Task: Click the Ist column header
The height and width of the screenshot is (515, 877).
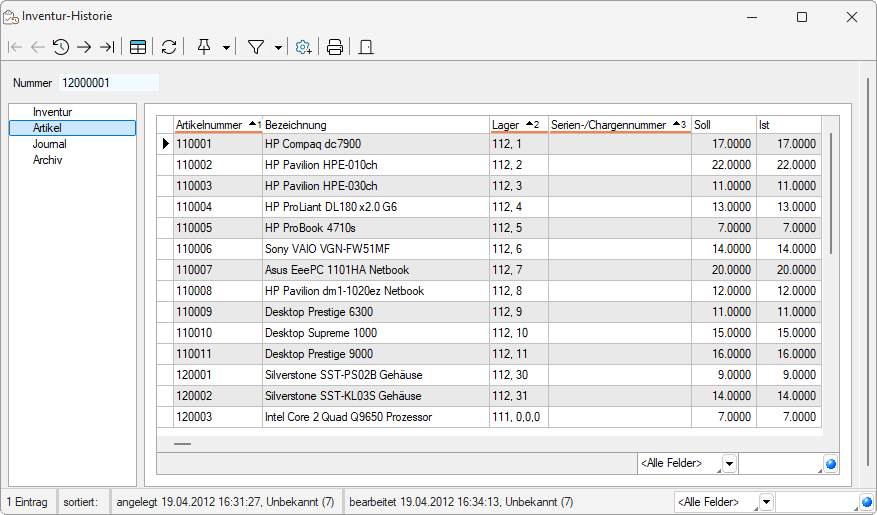Action: tap(789, 125)
